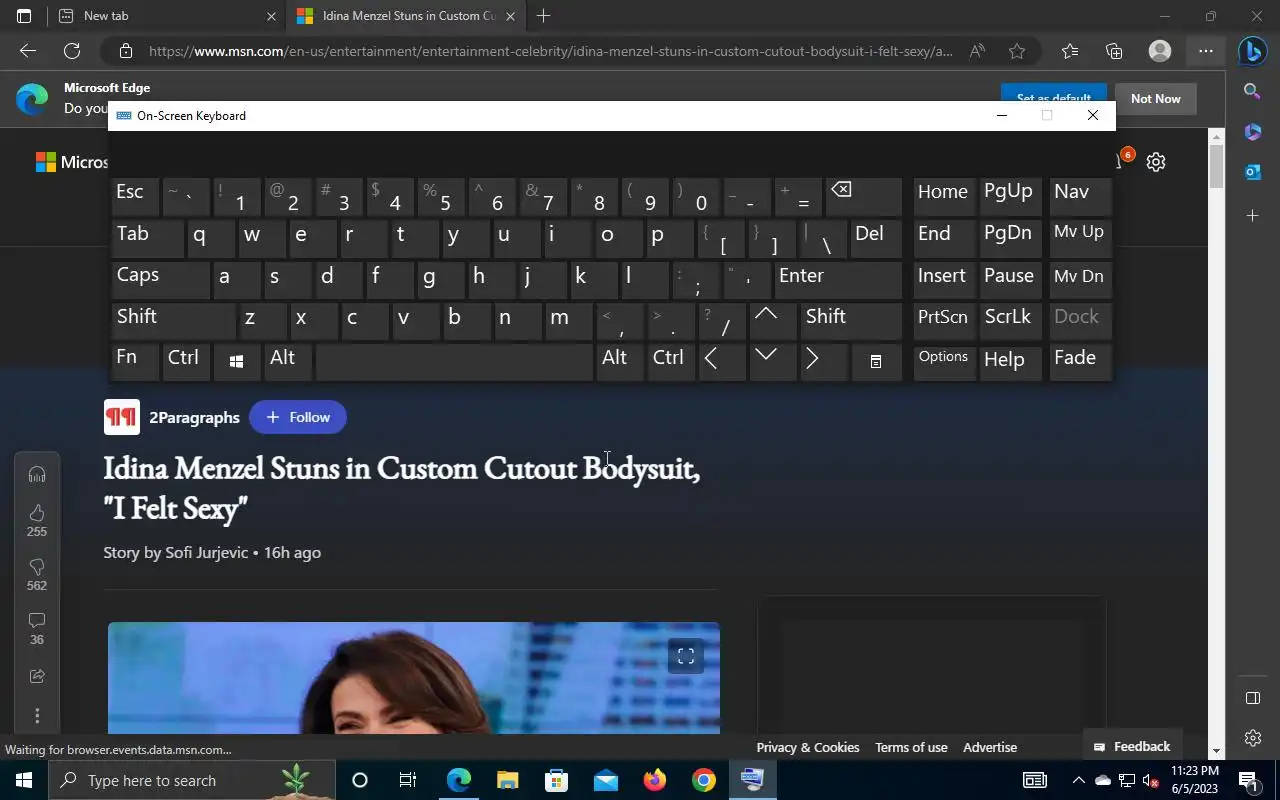Image resolution: width=1280 pixels, height=800 pixels.
Task: Click the listen to article headphones icon
Action: 37,474
